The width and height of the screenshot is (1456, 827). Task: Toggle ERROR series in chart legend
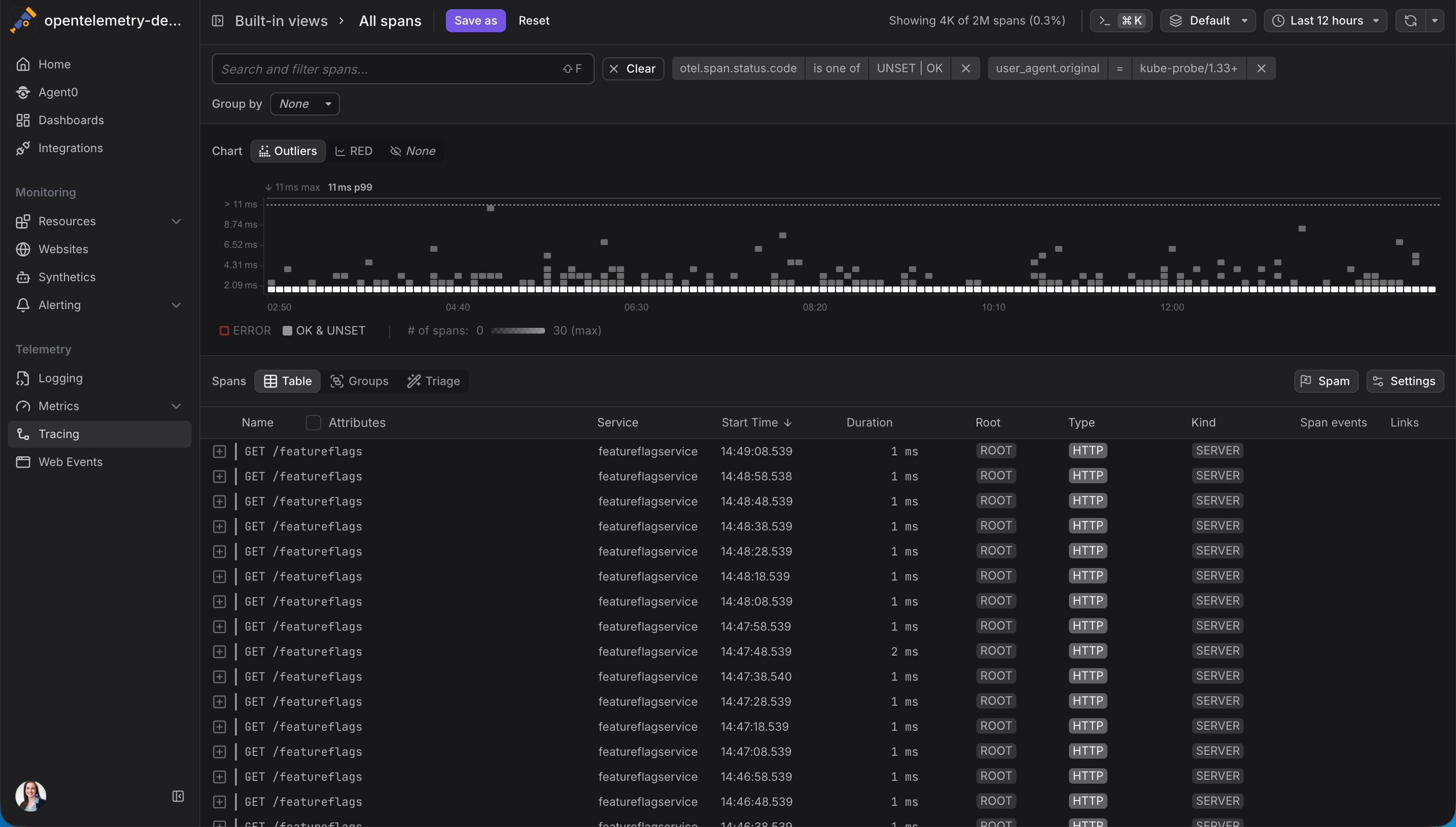(x=246, y=331)
